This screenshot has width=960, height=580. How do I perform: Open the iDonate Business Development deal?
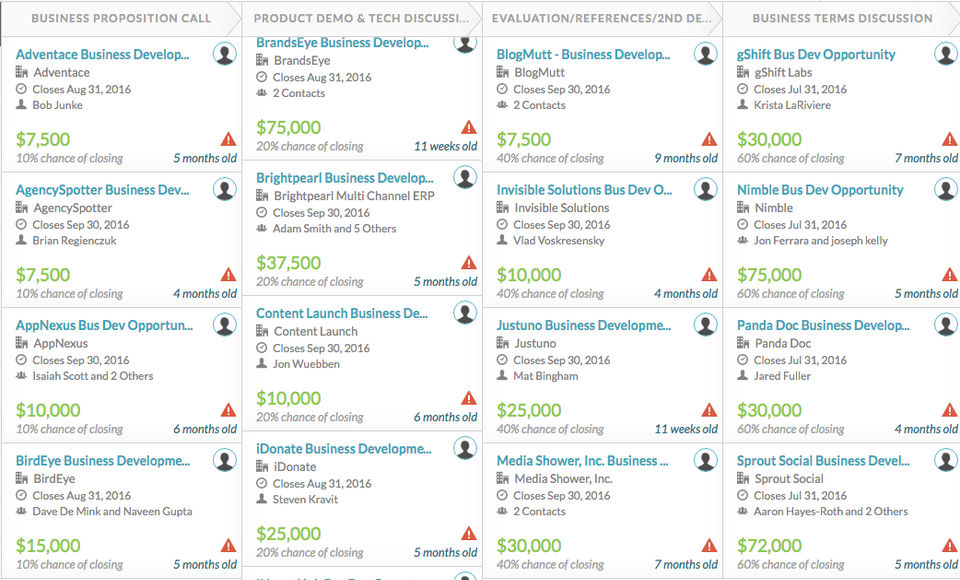[x=344, y=449]
